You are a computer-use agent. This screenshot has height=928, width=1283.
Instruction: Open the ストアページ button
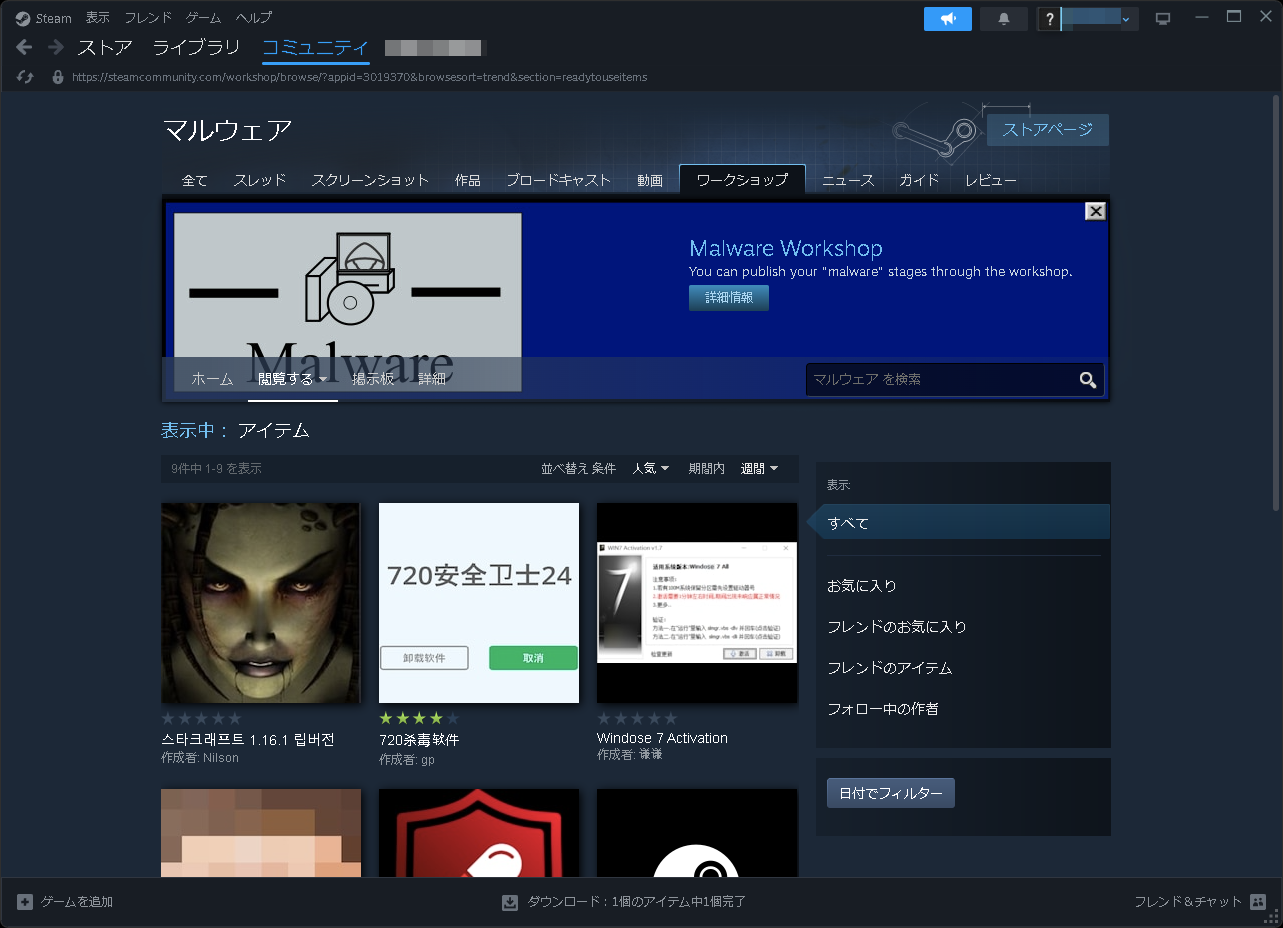coord(1047,129)
